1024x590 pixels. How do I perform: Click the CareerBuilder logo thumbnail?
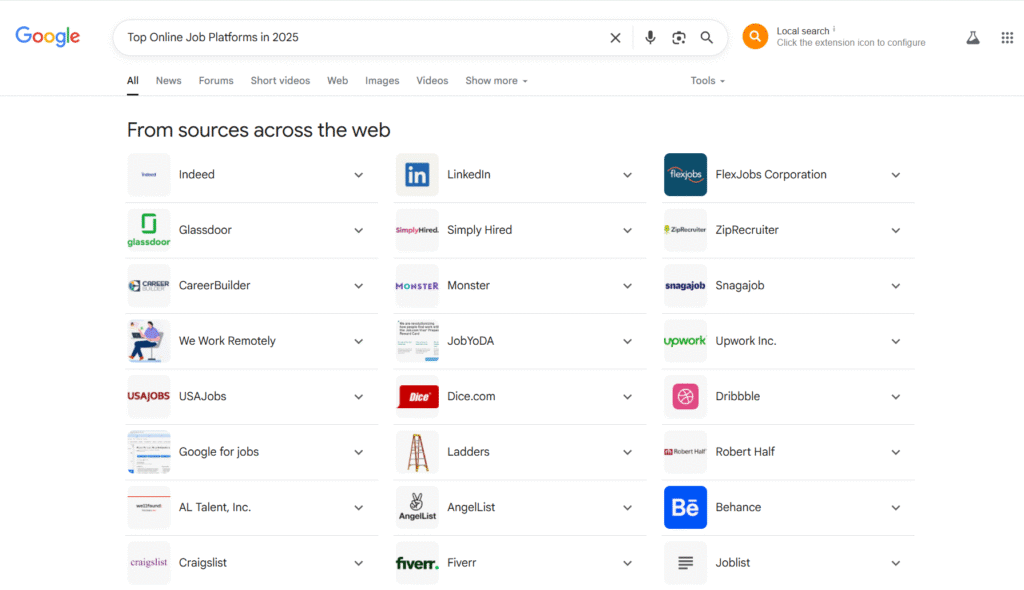[x=149, y=286]
